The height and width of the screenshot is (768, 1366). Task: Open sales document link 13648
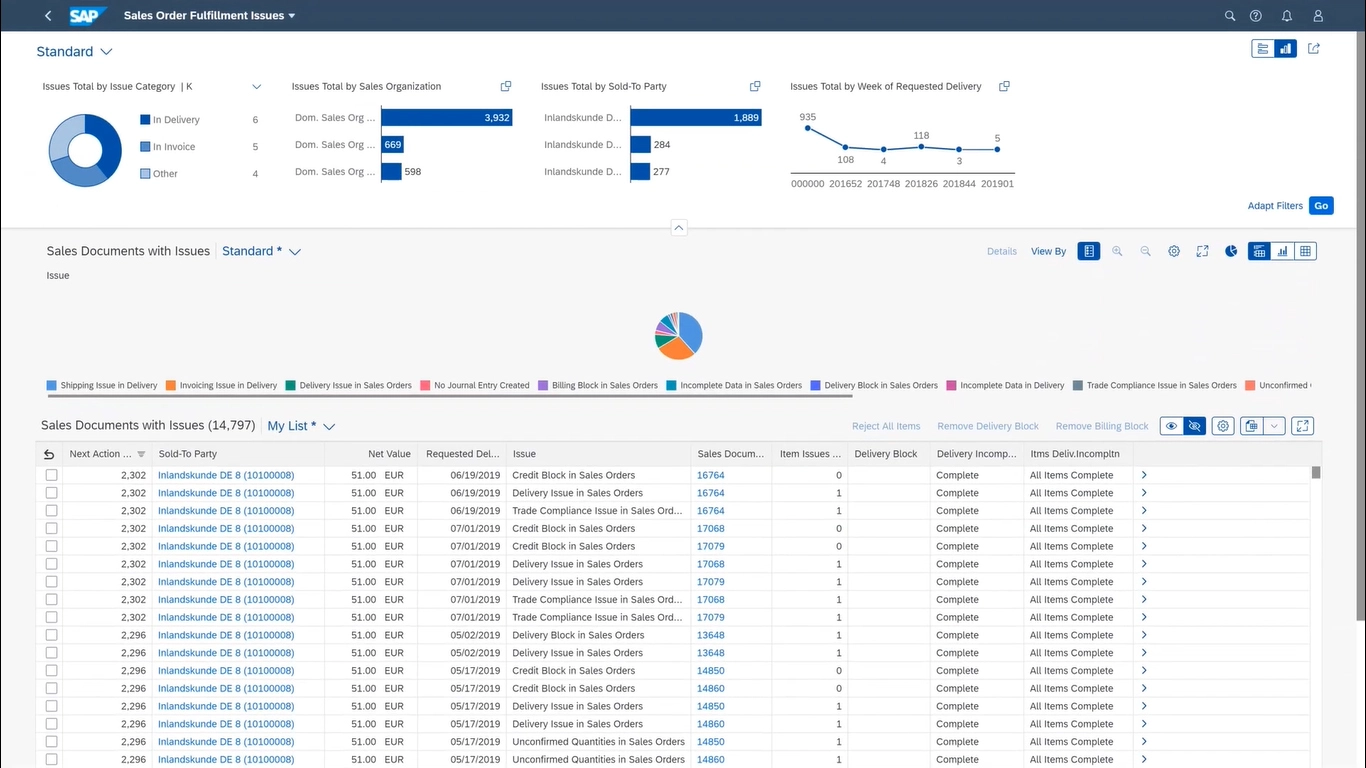pyautogui.click(x=710, y=635)
